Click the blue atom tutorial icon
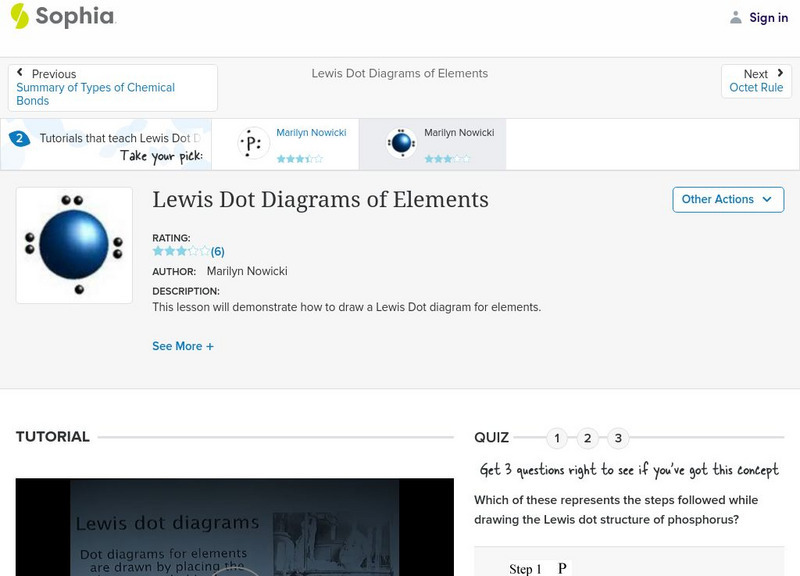This screenshot has height=576, width=800. [404, 142]
